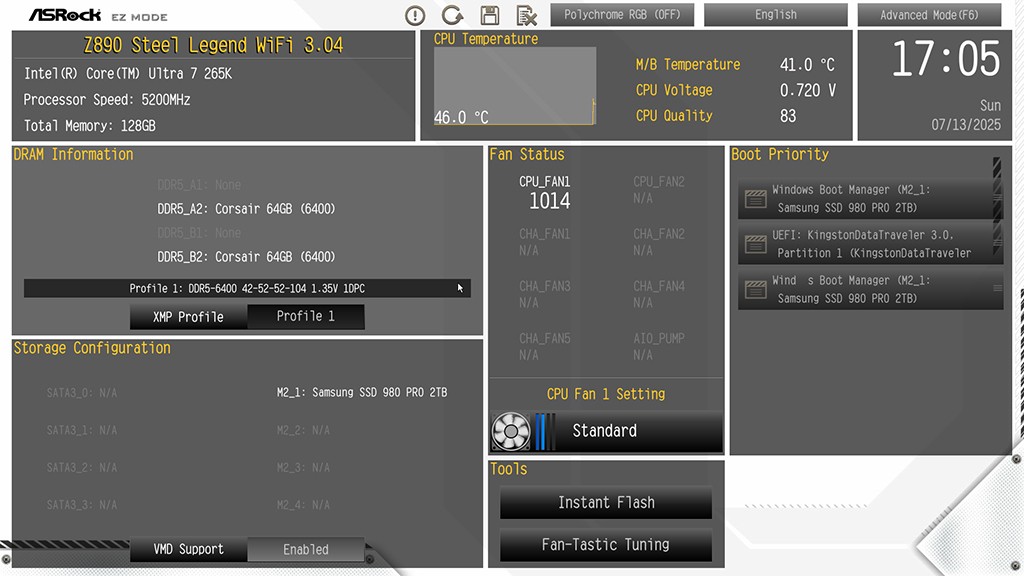Click the M2_2: N/A entry

pos(303,430)
